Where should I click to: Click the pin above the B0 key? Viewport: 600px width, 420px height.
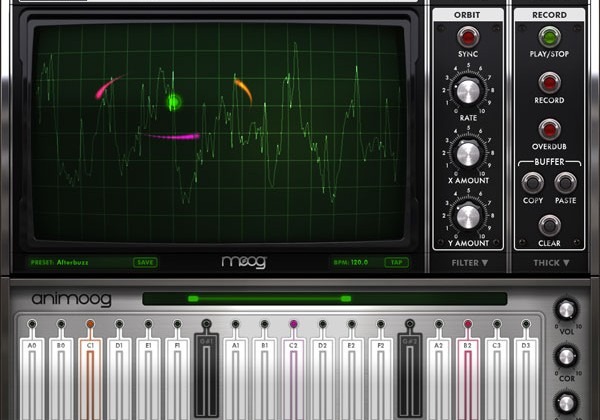click(61, 324)
